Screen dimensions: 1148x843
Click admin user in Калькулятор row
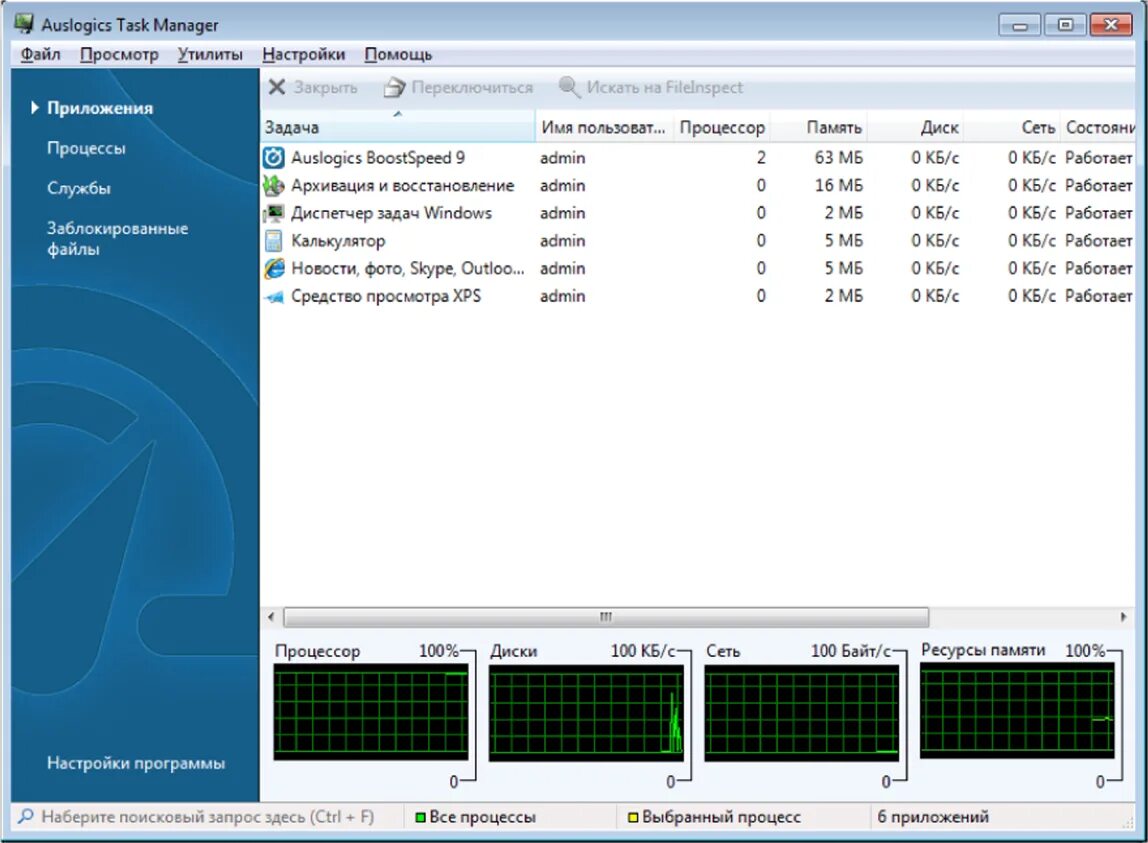coord(562,241)
